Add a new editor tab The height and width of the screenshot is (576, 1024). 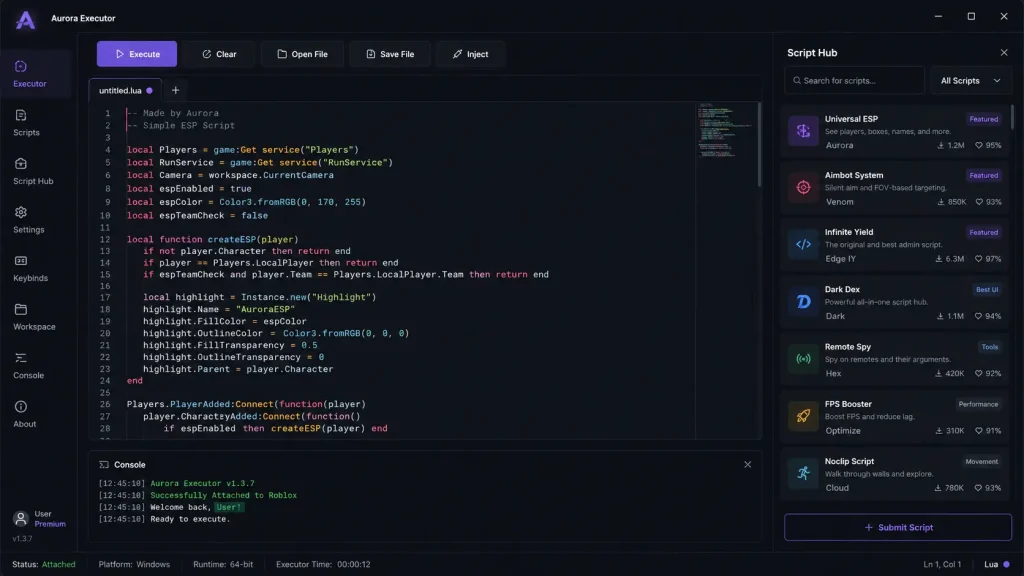(175, 90)
